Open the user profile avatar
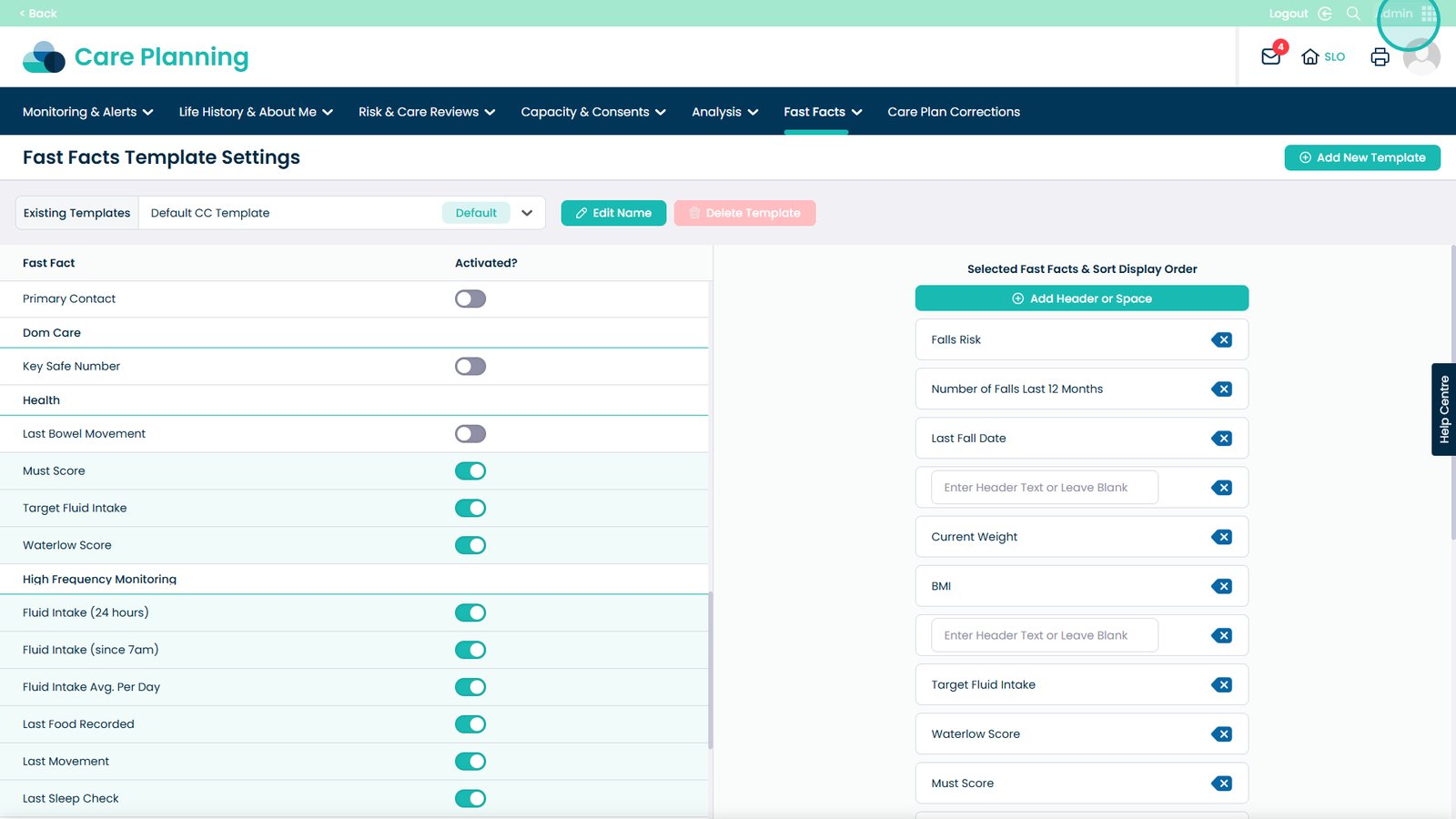The width and height of the screenshot is (1456, 819). point(1421,57)
